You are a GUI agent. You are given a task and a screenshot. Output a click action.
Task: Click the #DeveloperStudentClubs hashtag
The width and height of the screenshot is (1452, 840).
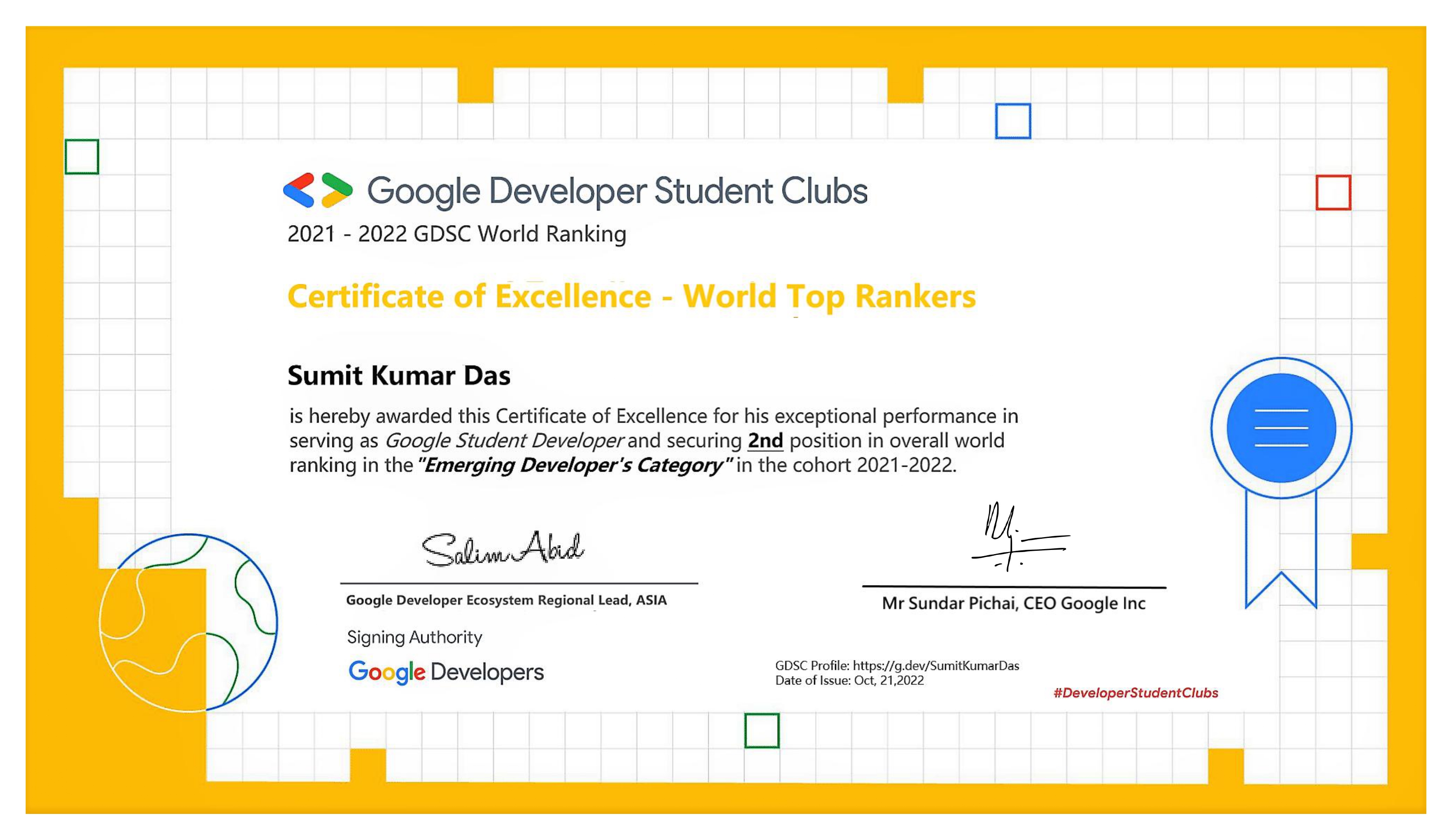(1135, 693)
